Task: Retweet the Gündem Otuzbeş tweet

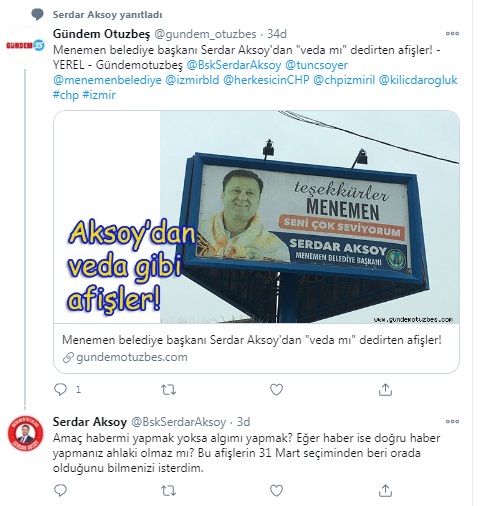Action: pos(168,389)
